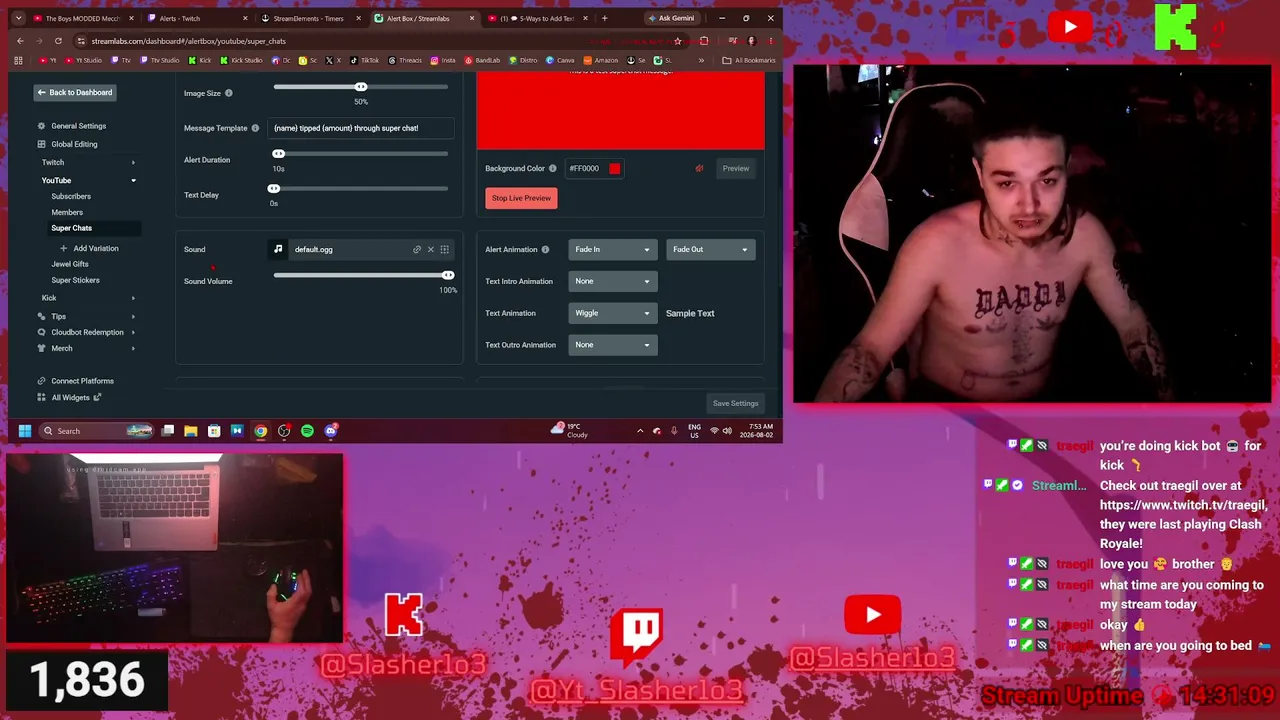The image size is (1280, 720).
Task: Open the Canva bookmark
Action: (x=560, y=60)
